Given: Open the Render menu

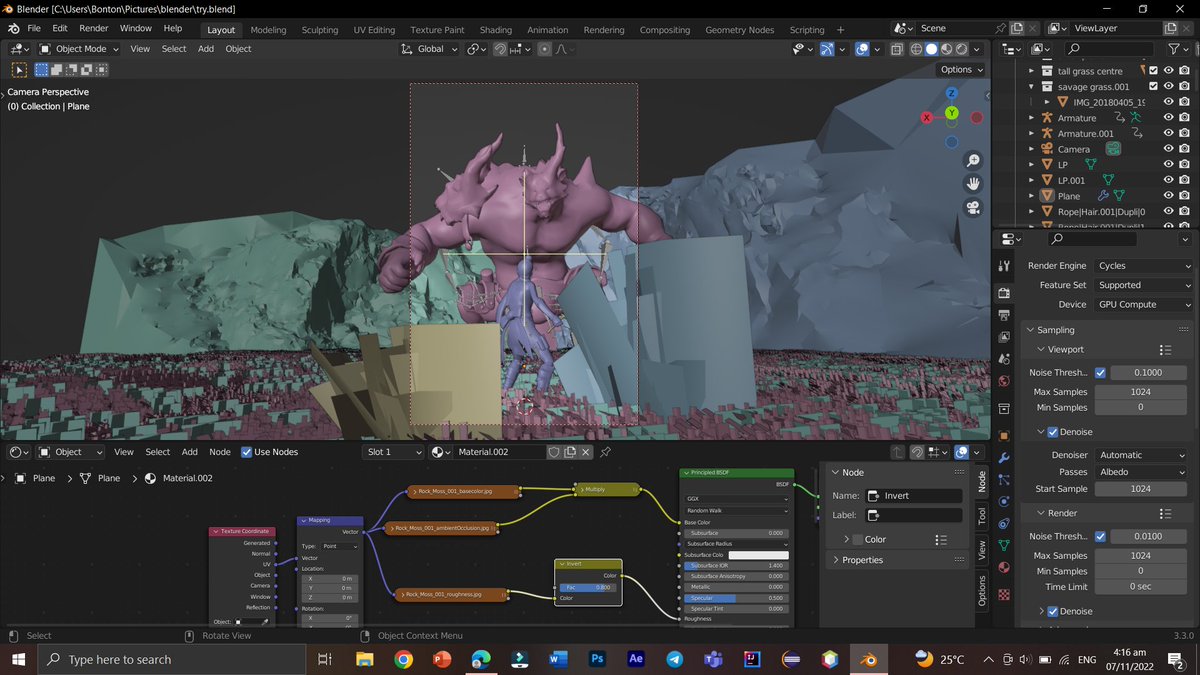Looking at the screenshot, I should (94, 28).
